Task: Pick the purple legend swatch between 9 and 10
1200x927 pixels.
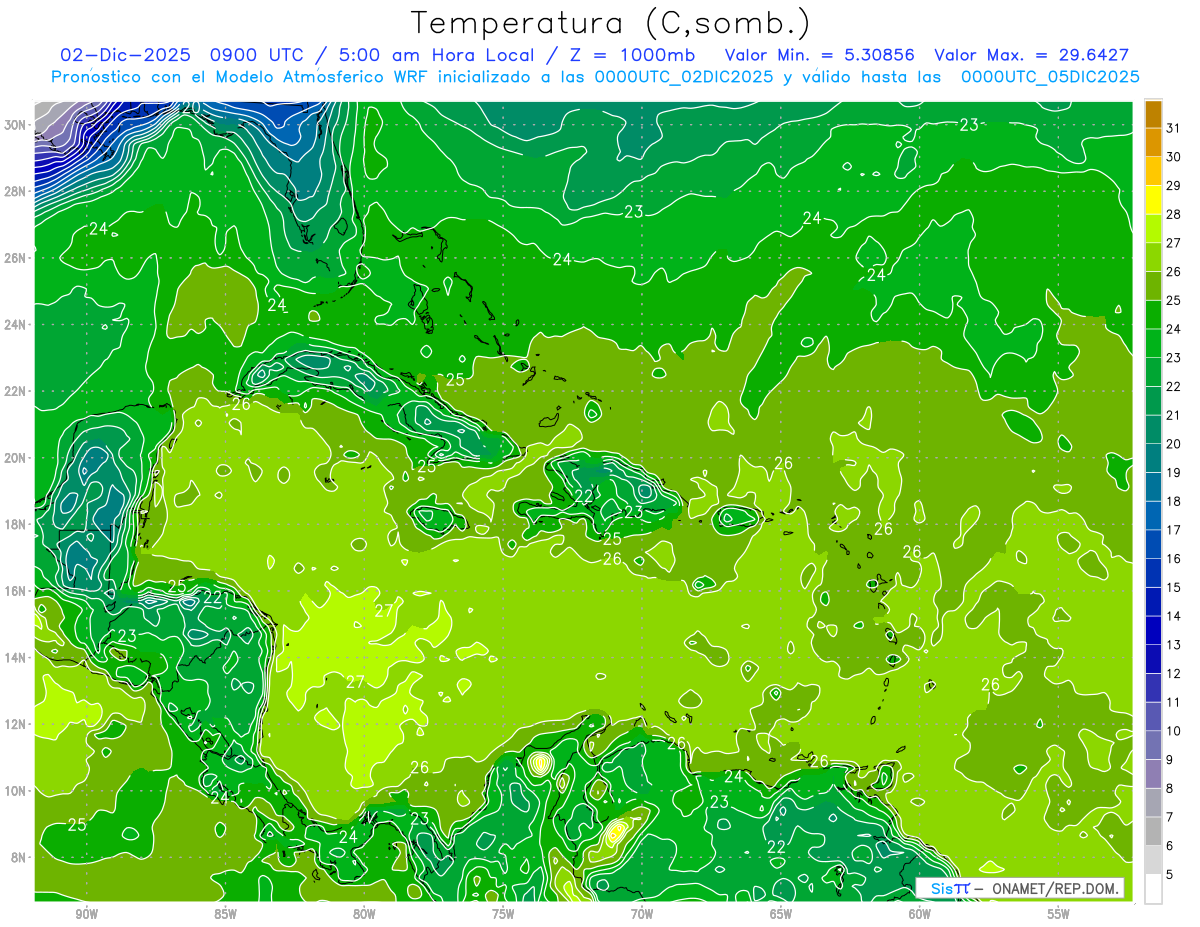Action: [x=1153, y=745]
